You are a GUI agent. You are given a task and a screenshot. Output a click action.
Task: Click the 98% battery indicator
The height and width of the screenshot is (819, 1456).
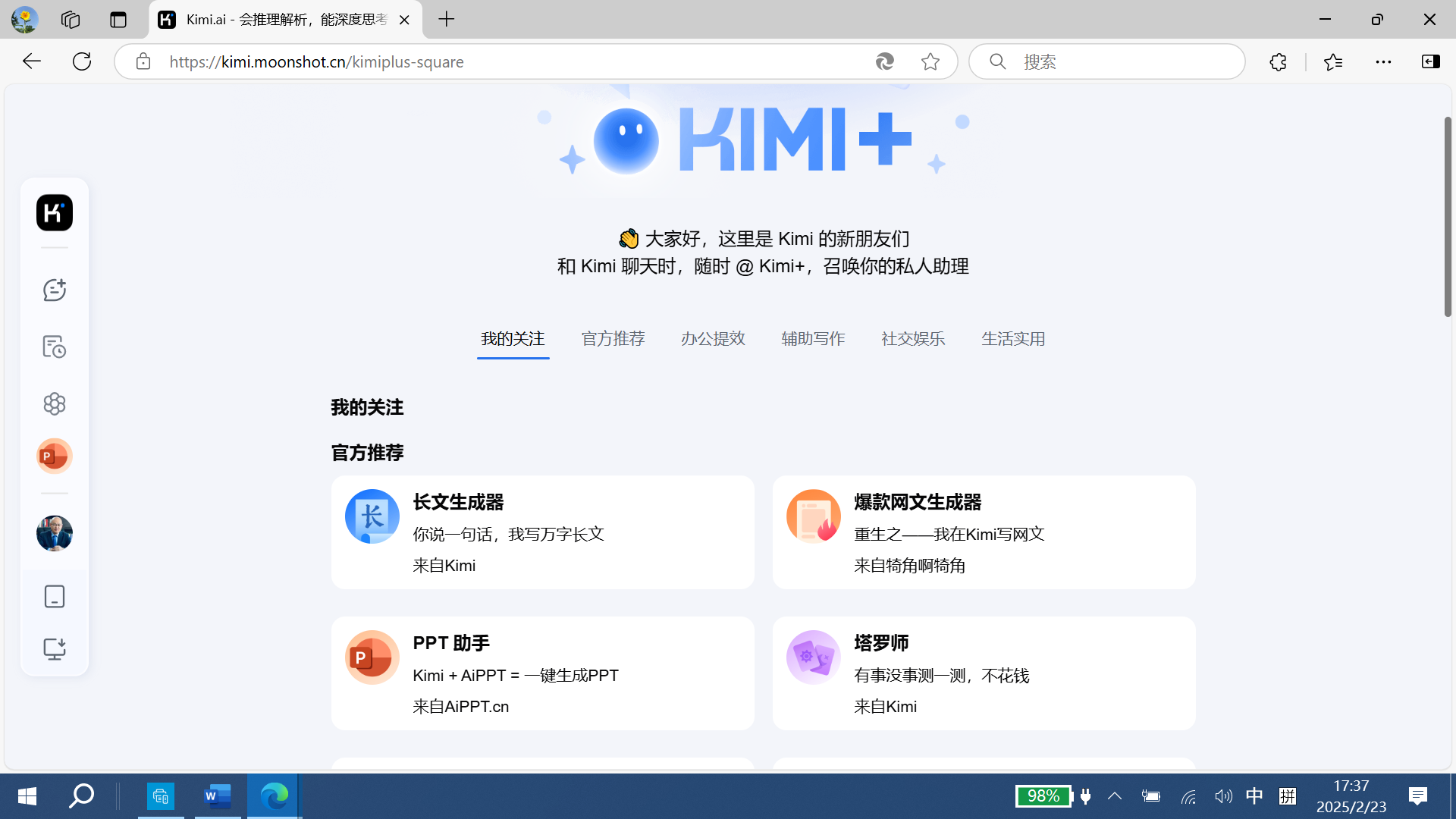(x=1043, y=796)
